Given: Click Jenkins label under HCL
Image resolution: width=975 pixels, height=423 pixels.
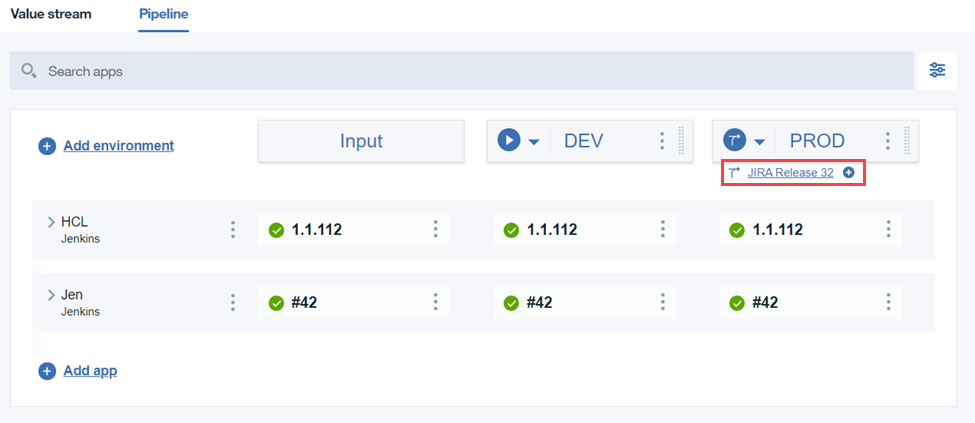Looking at the screenshot, I should [80, 239].
